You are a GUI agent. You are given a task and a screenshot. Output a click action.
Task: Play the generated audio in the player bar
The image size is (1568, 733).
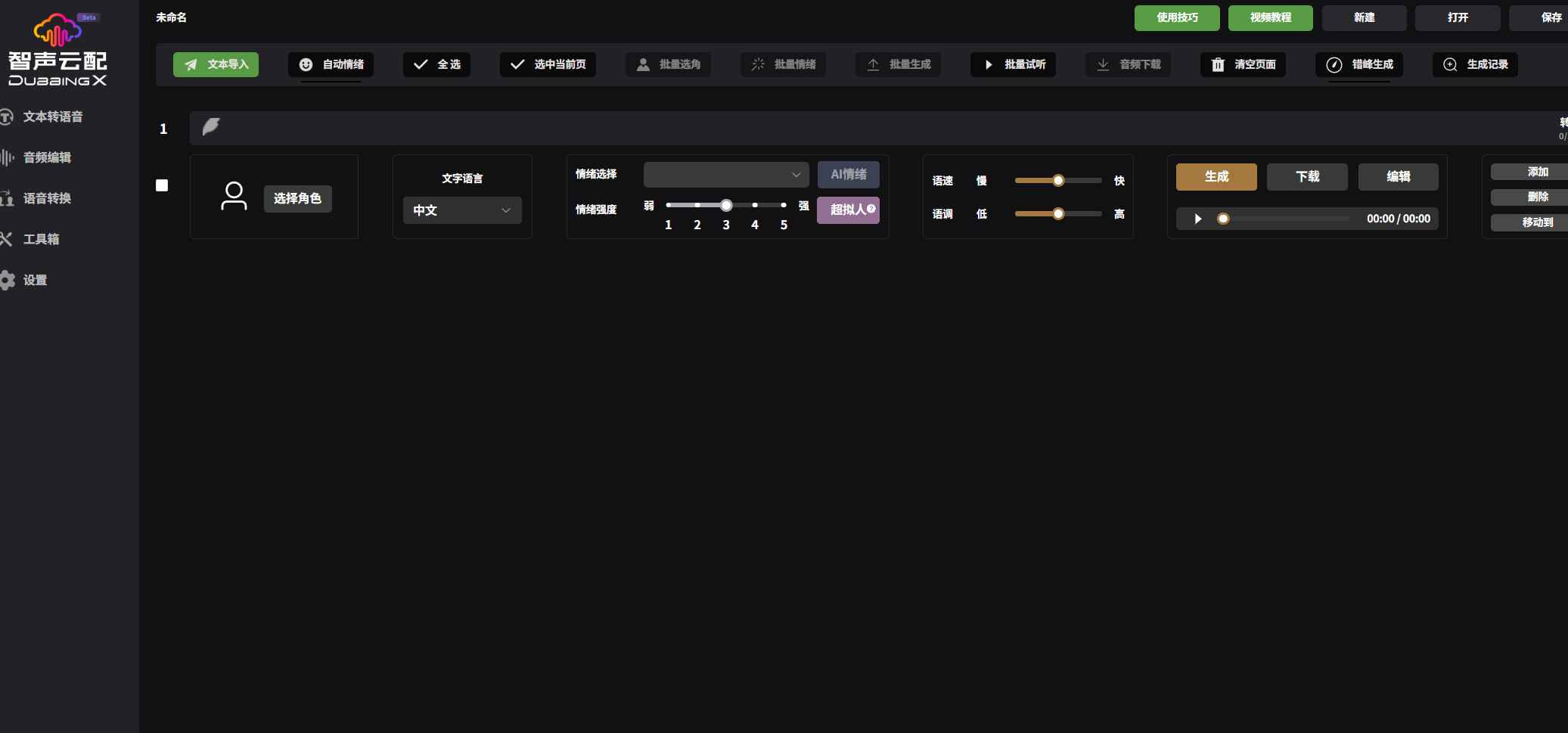tap(1198, 219)
